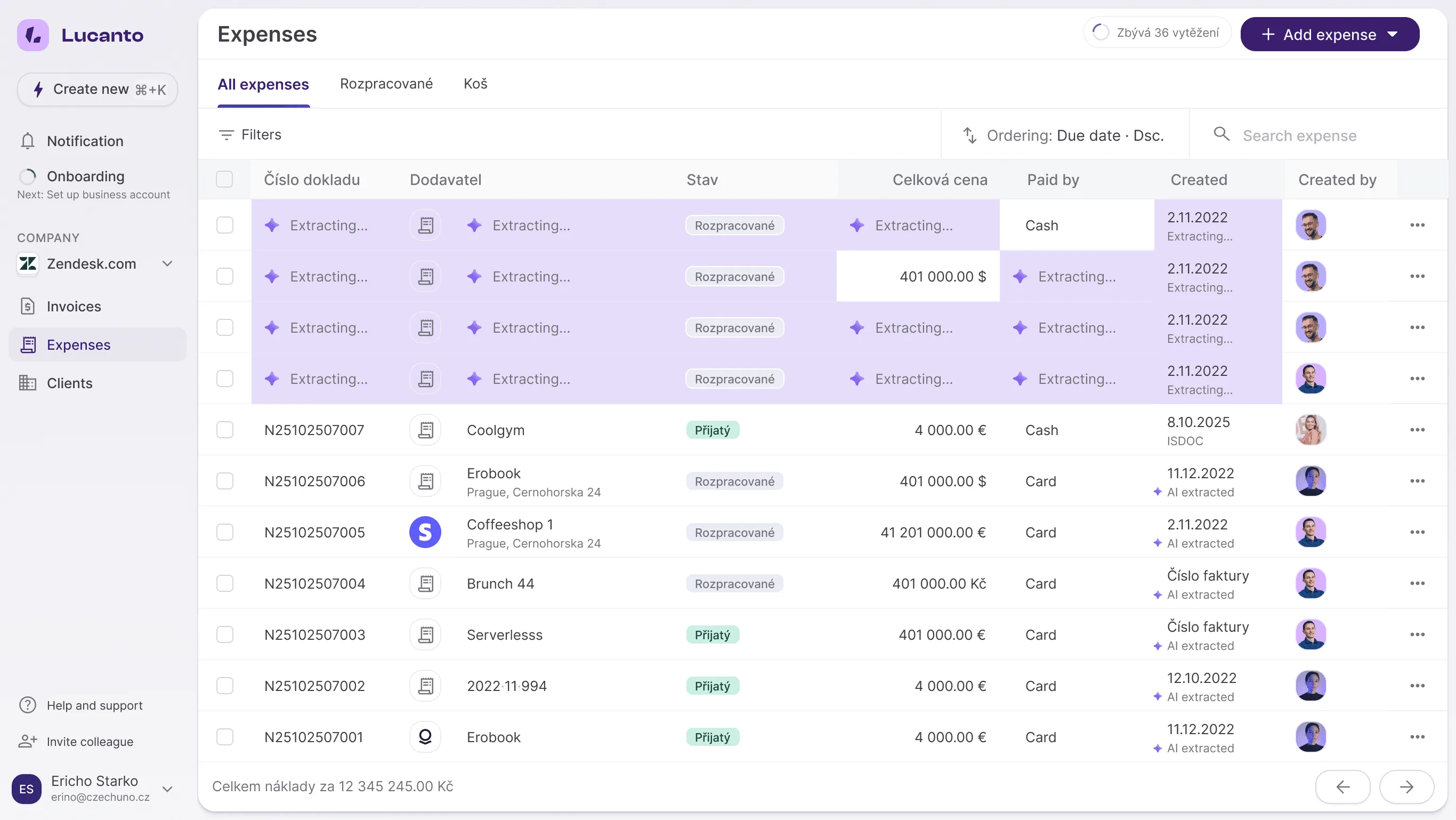1456x820 pixels.
Task: Click the Ordering sort arrows icon
Action: click(x=969, y=135)
